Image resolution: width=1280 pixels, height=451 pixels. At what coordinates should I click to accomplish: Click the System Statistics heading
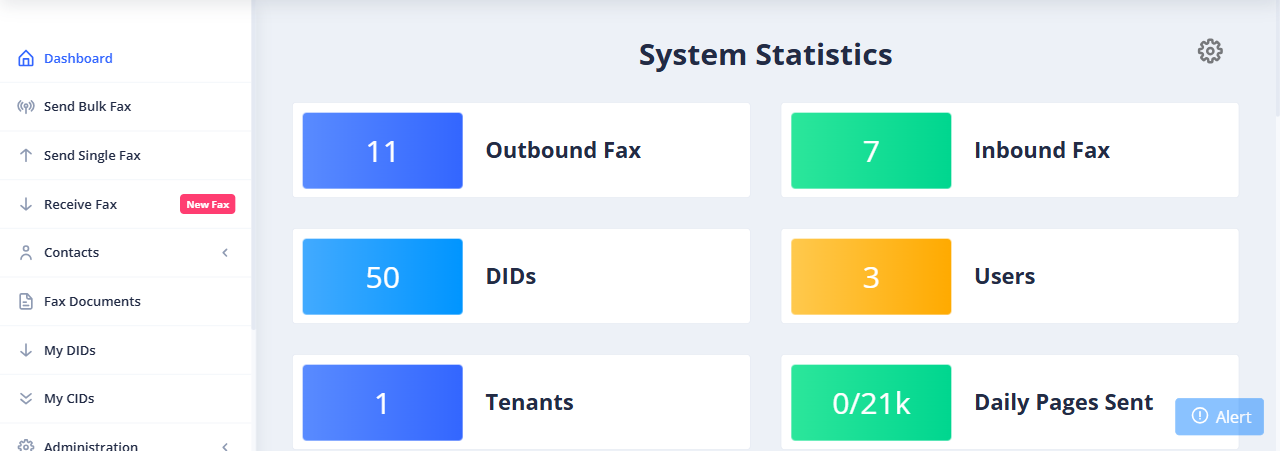766,54
